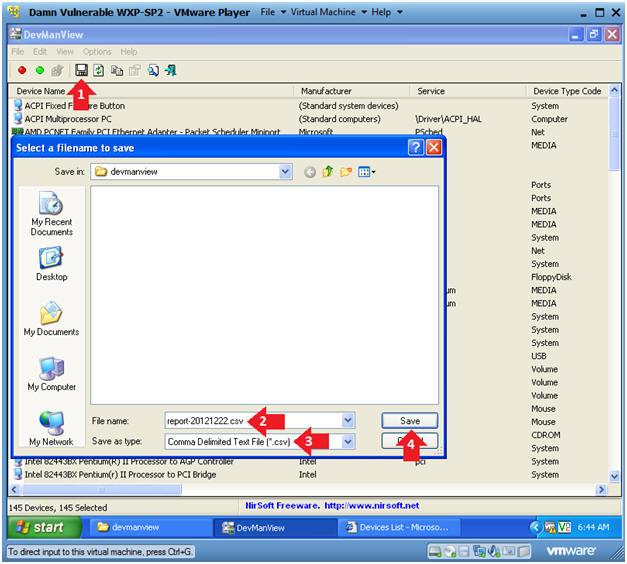
Task: Open My Recent Documents in places bar
Action: coord(52,214)
